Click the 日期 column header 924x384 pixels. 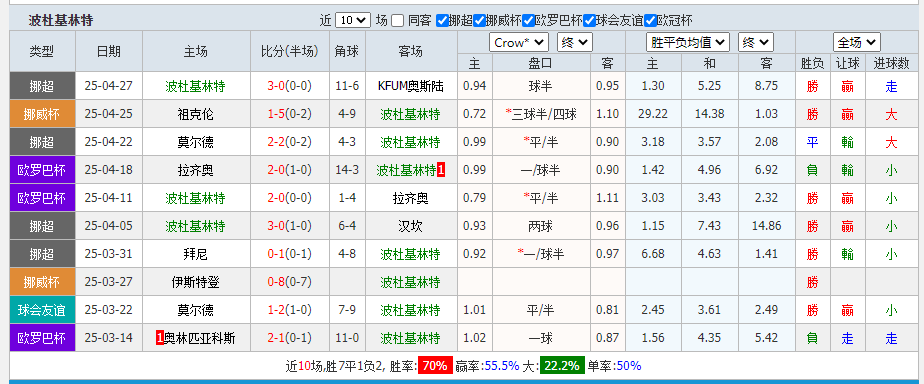tap(109, 51)
